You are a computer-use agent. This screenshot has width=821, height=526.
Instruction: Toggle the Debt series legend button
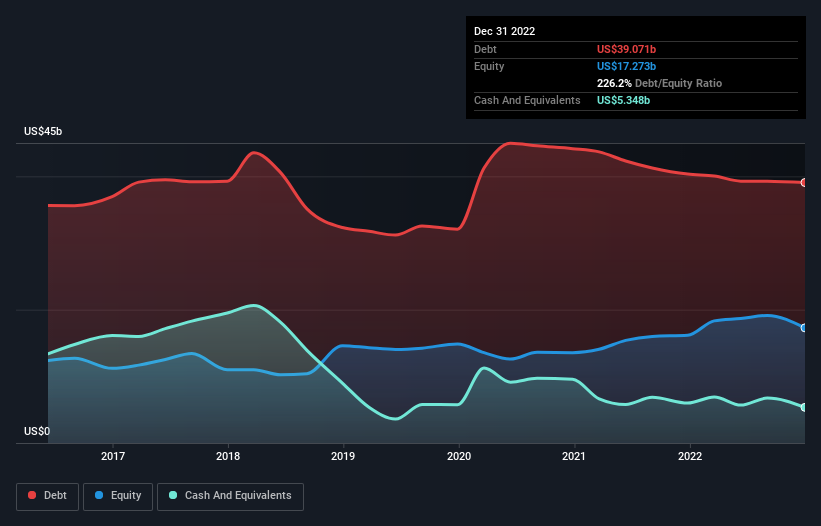(x=47, y=496)
